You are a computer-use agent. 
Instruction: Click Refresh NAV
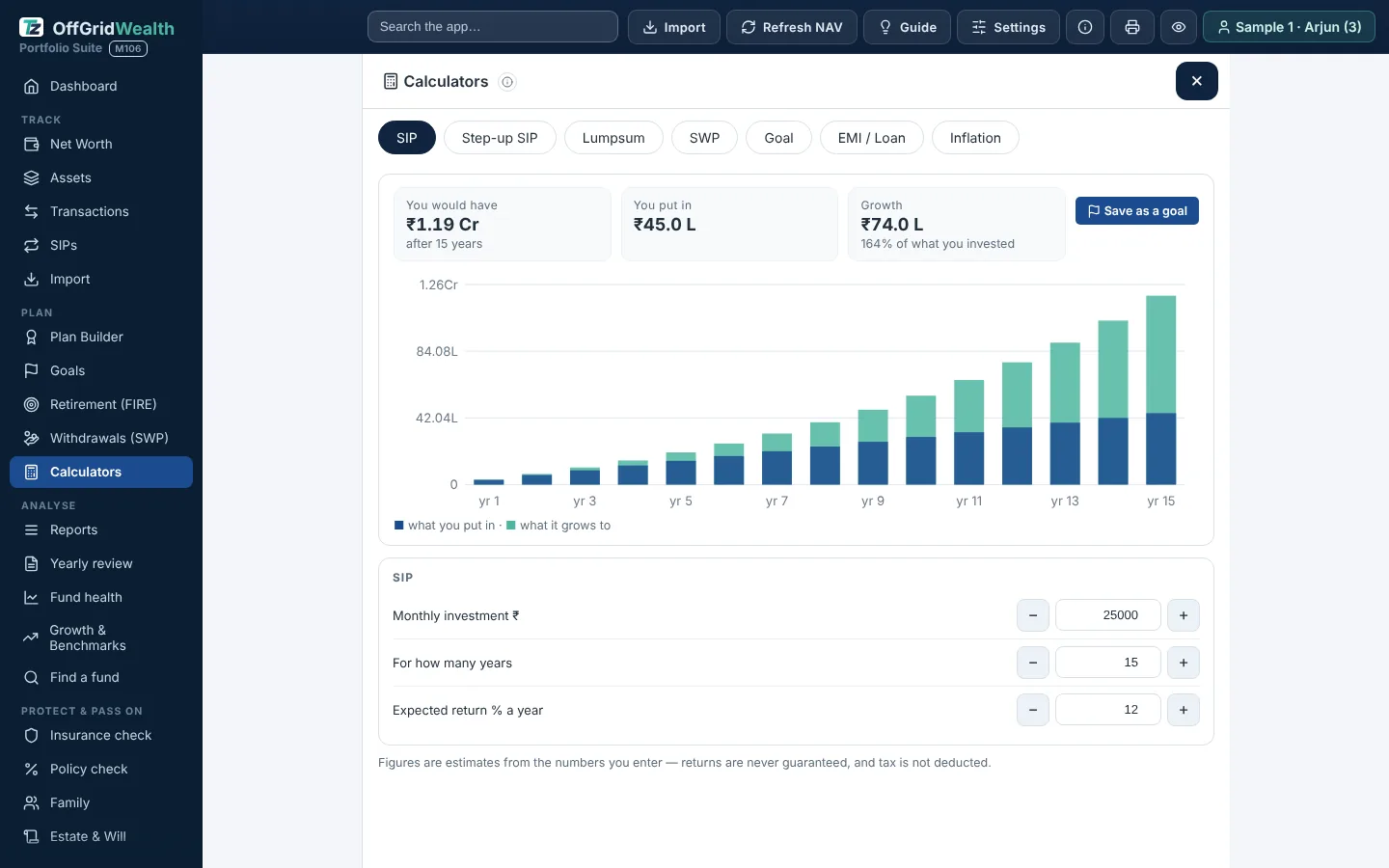(x=792, y=27)
